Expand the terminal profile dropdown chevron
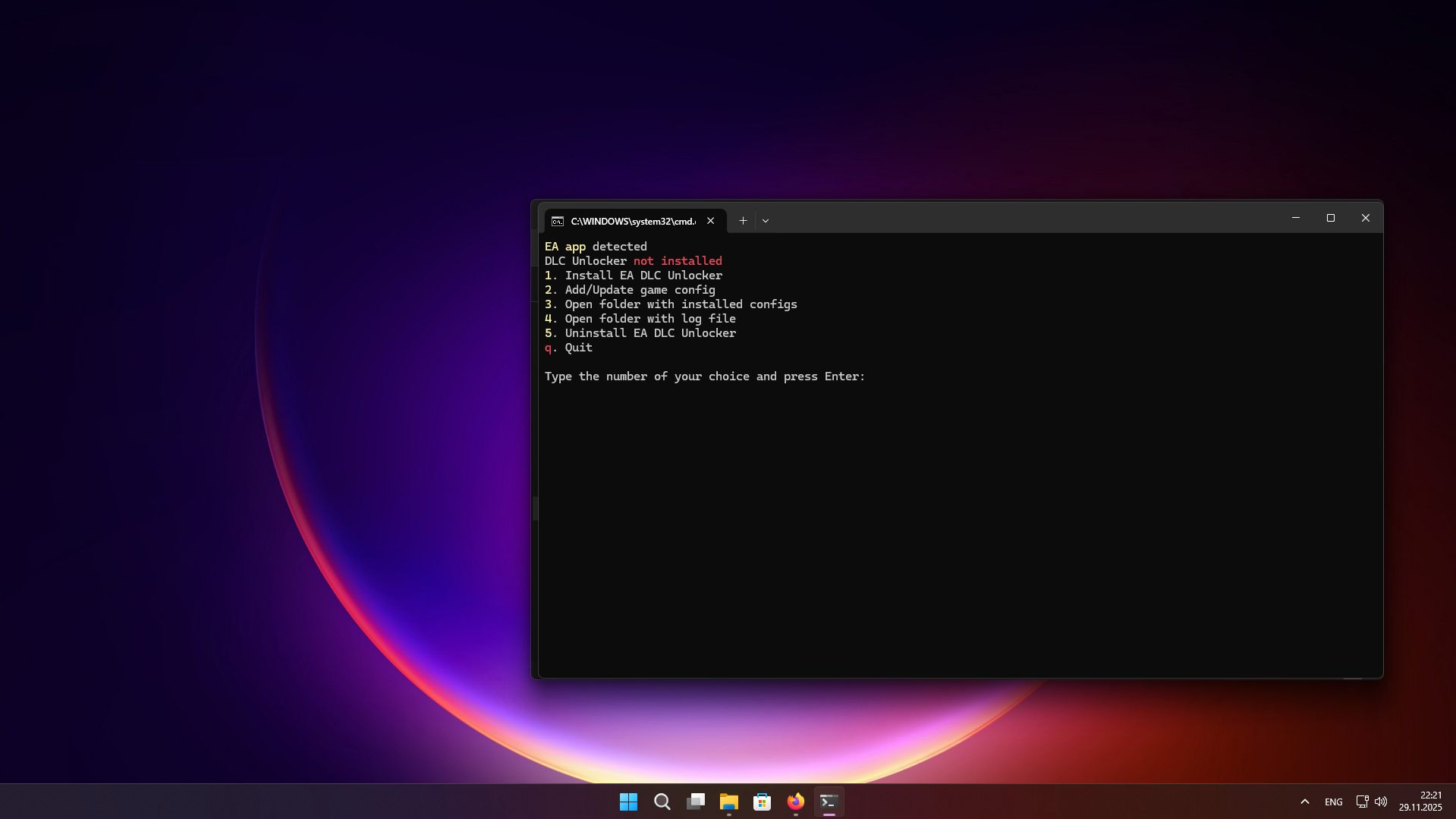This screenshot has height=819, width=1456. [766, 221]
